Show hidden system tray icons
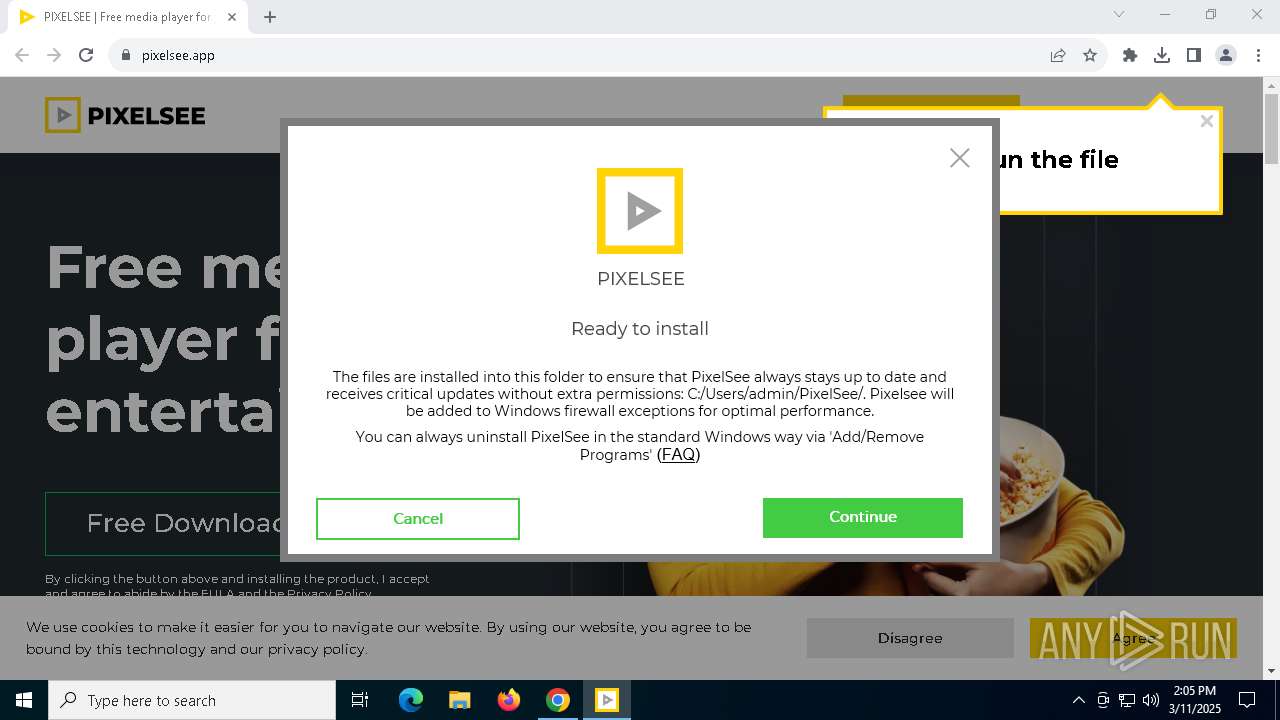This screenshot has height=720, width=1280. (1078, 700)
